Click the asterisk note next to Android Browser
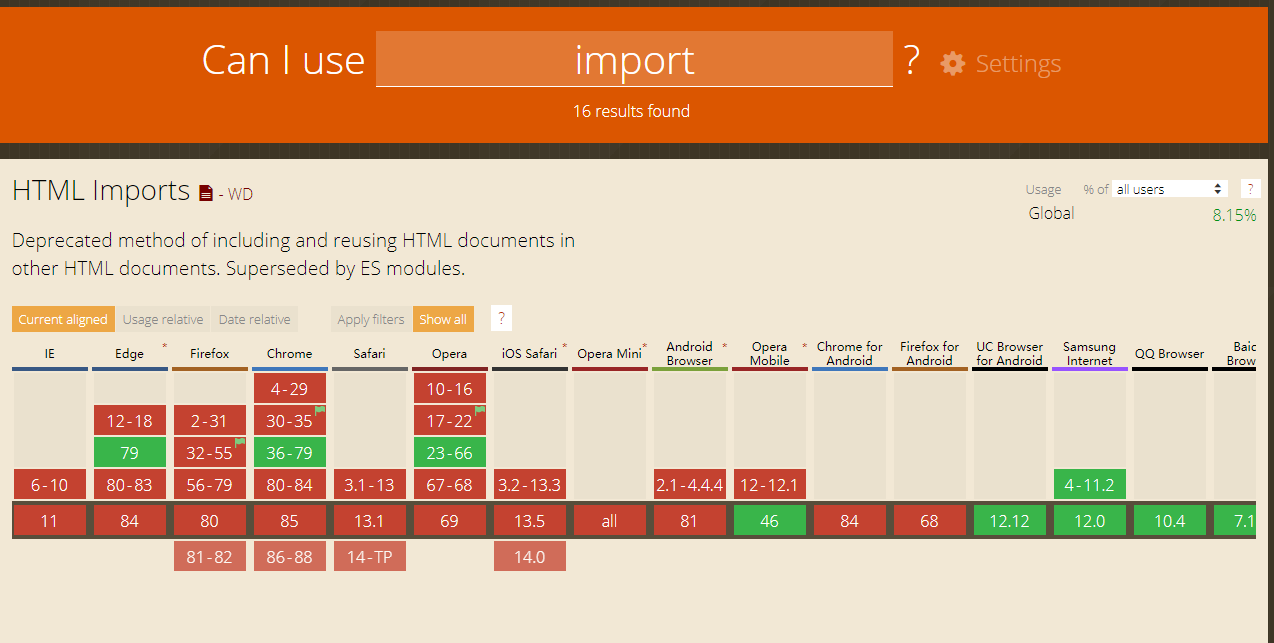This screenshot has width=1274, height=643. (724, 347)
